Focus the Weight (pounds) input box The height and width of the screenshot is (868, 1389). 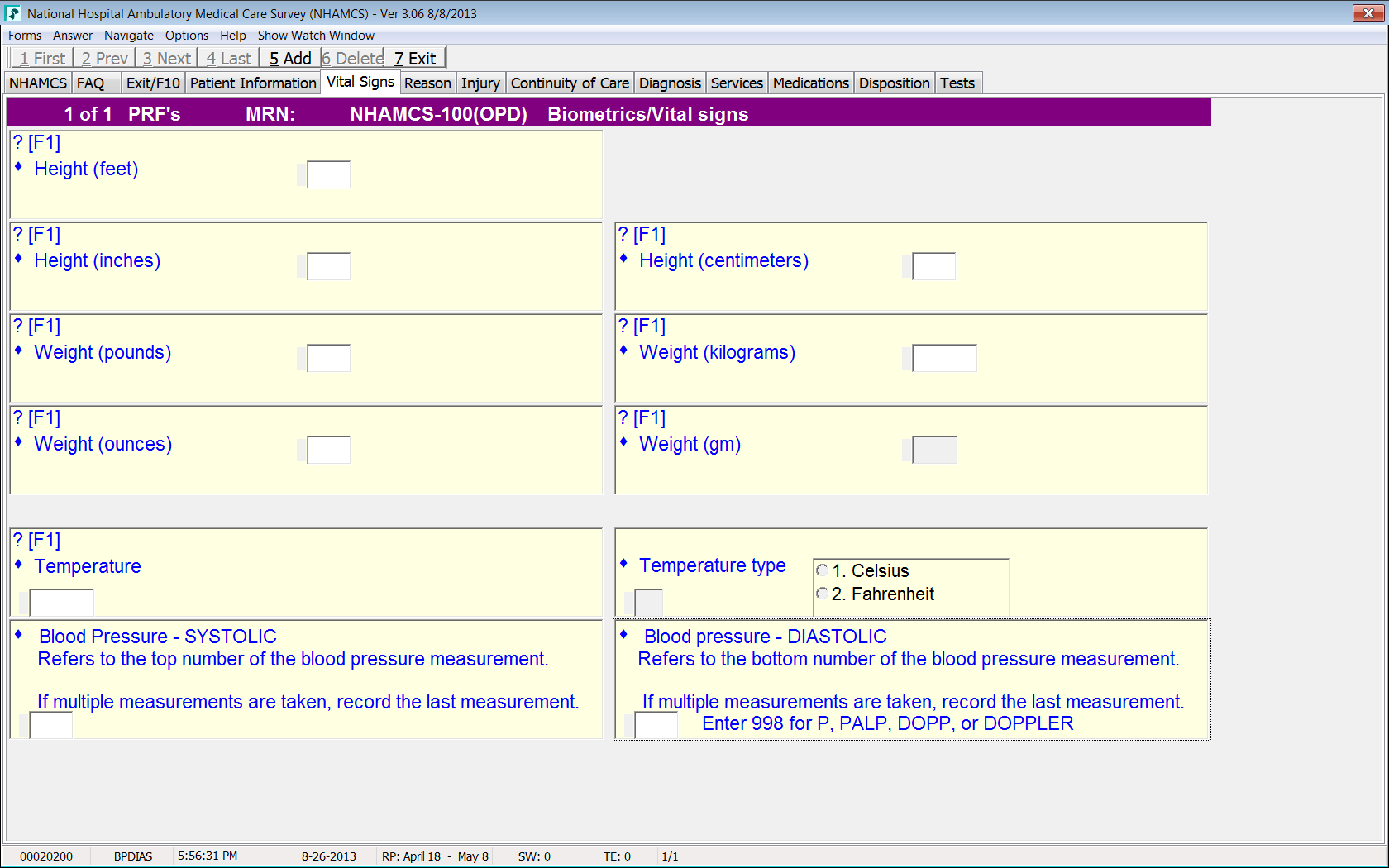(329, 358)
